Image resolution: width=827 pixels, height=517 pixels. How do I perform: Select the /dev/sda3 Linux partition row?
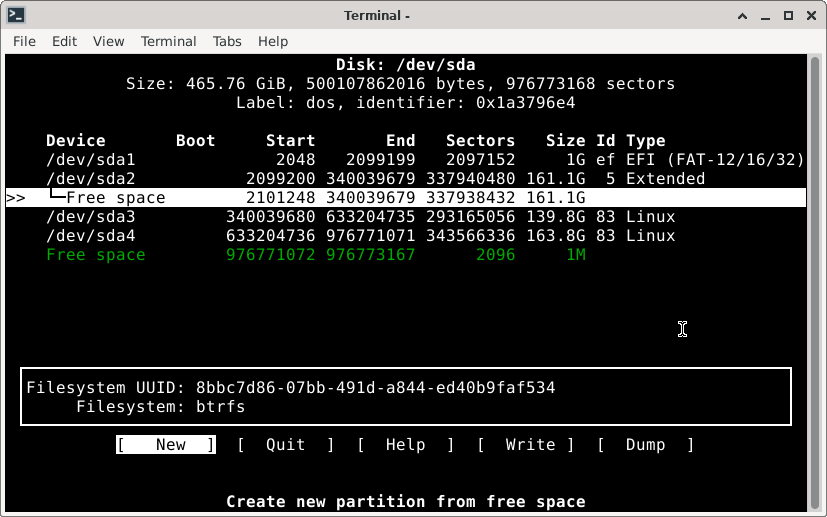coord(400,217)
